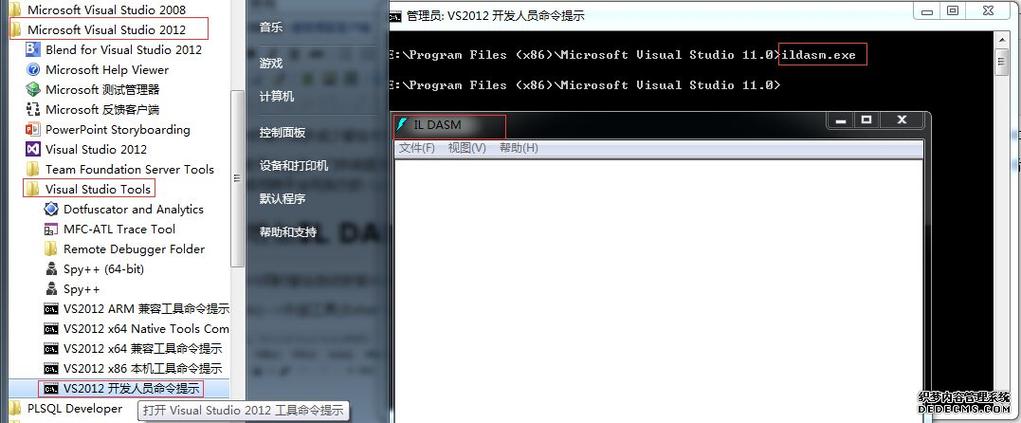Minimize the VS2012 command prompt window
Viewport: 1021px width, 423px height.
(x=928, y=11)
